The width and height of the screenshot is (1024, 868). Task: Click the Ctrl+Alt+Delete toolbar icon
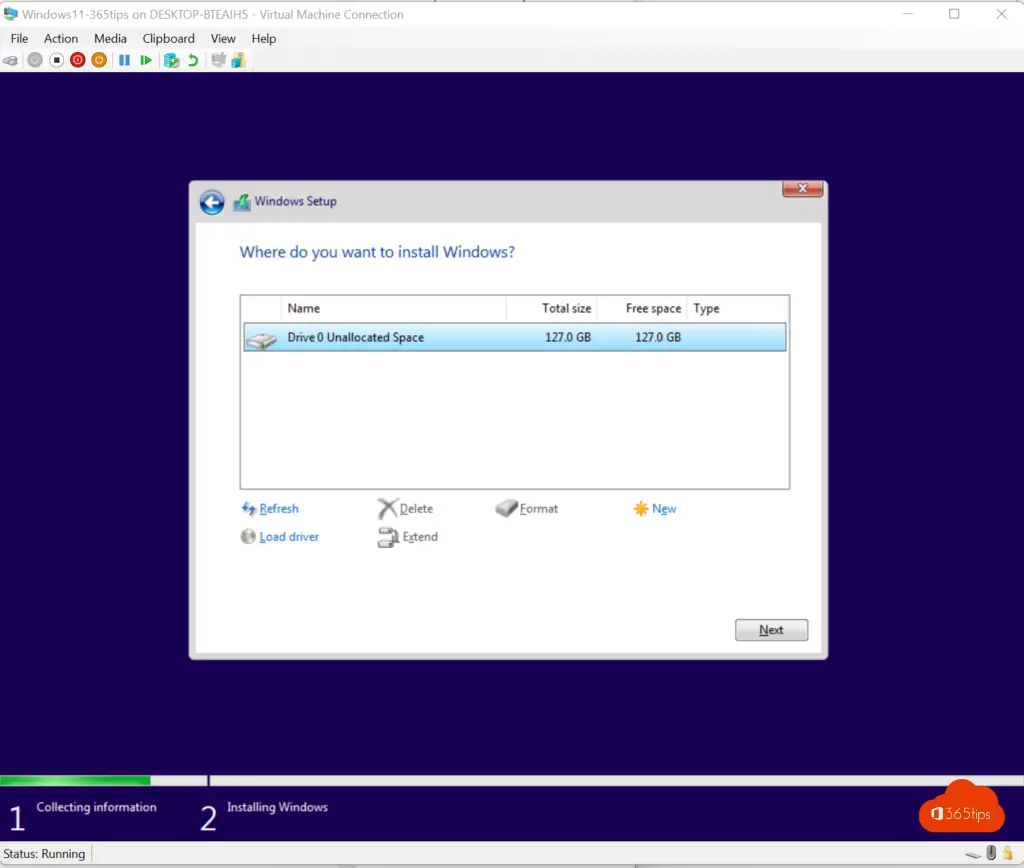coord(11,60)
